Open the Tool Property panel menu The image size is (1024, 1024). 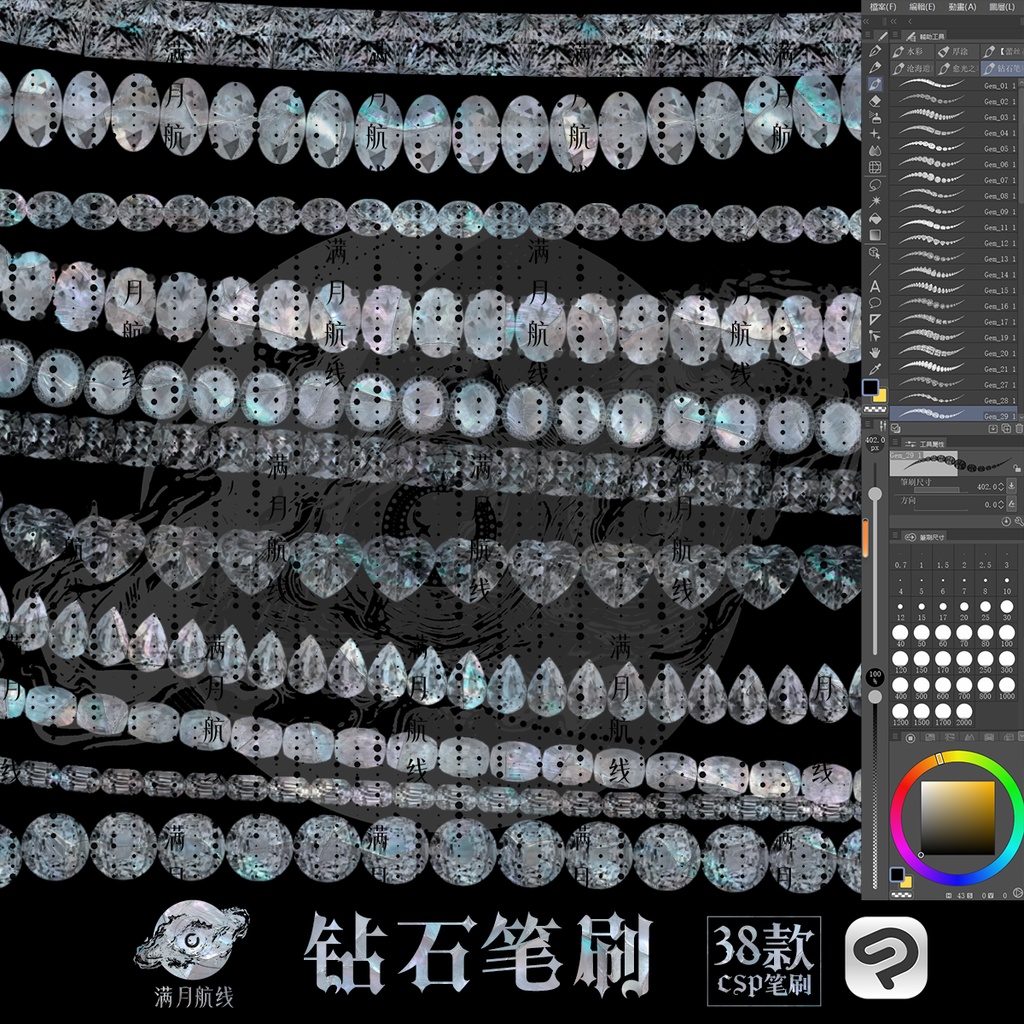pos(895,442)
